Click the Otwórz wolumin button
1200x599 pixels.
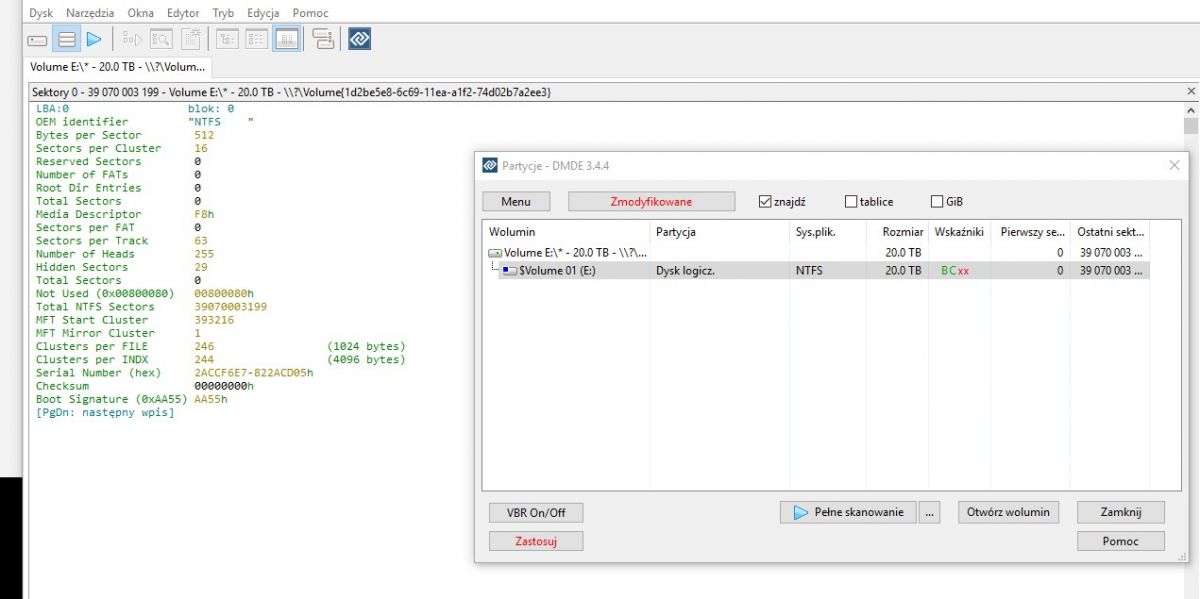tap(1008, 512)
